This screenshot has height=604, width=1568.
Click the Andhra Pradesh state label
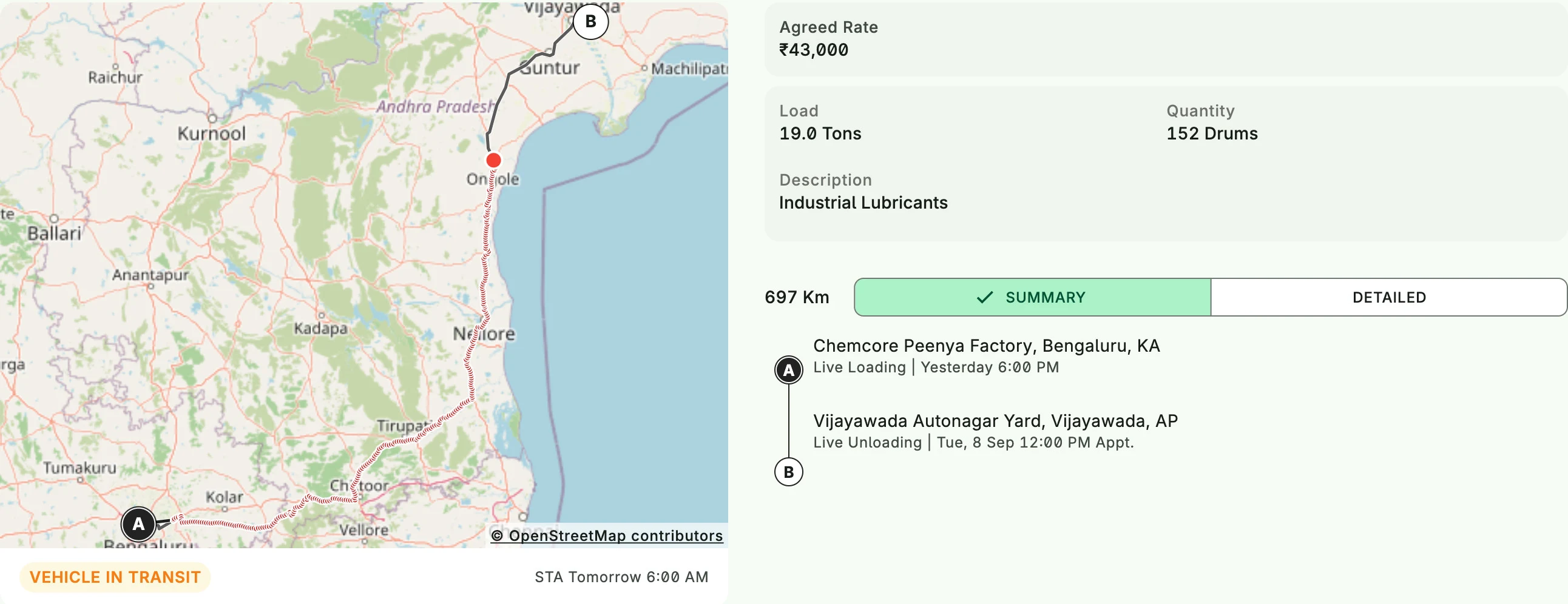(435, 107)
